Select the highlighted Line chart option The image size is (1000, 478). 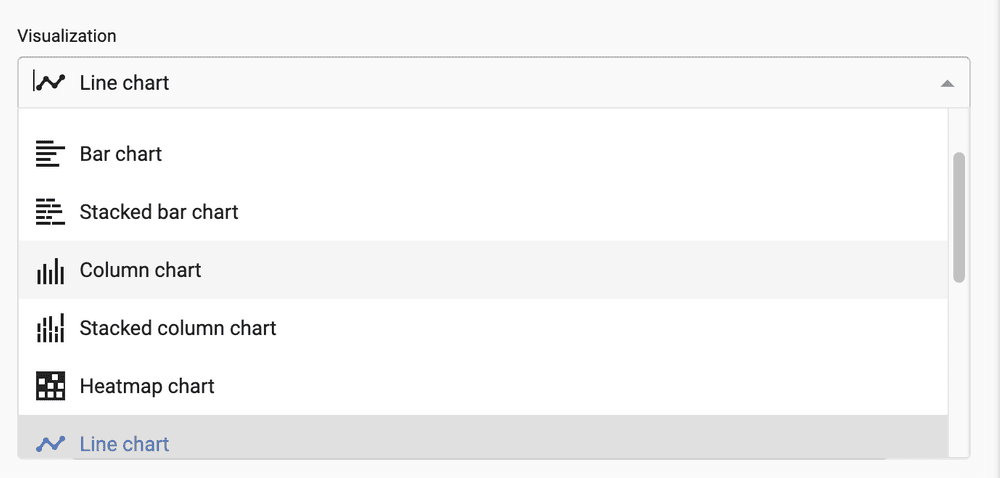[125, 444]
